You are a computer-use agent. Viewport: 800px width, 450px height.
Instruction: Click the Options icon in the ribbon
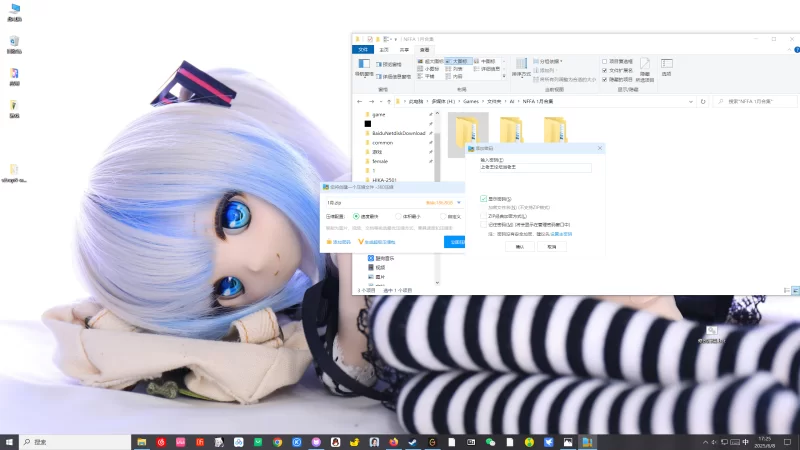tap(666, 66)
